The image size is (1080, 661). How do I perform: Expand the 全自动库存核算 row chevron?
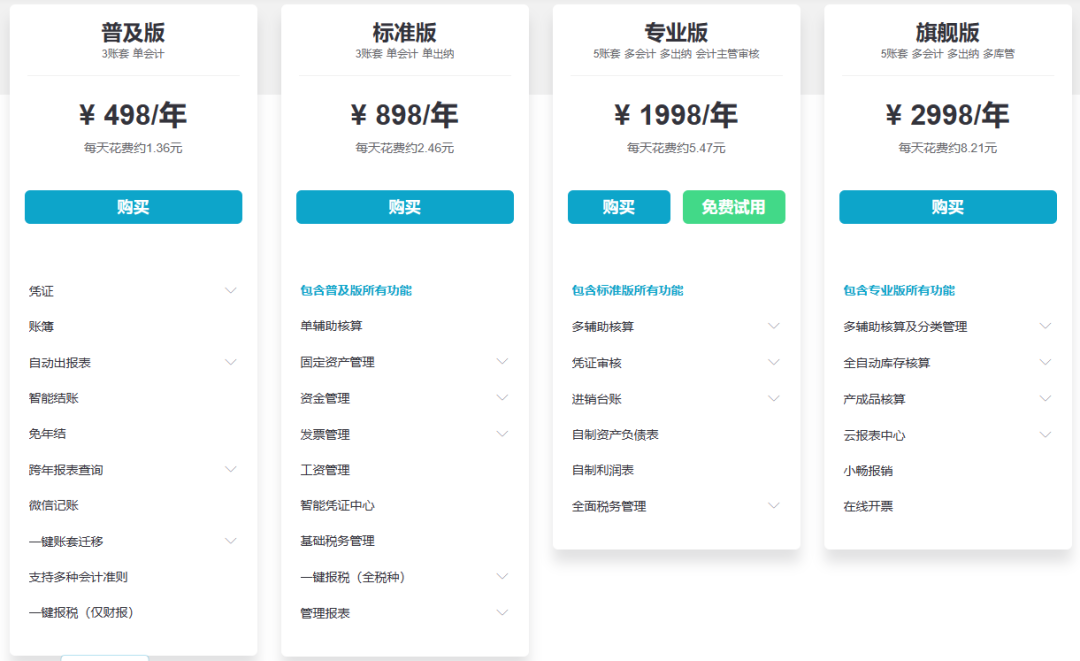tap(1045, 362)
